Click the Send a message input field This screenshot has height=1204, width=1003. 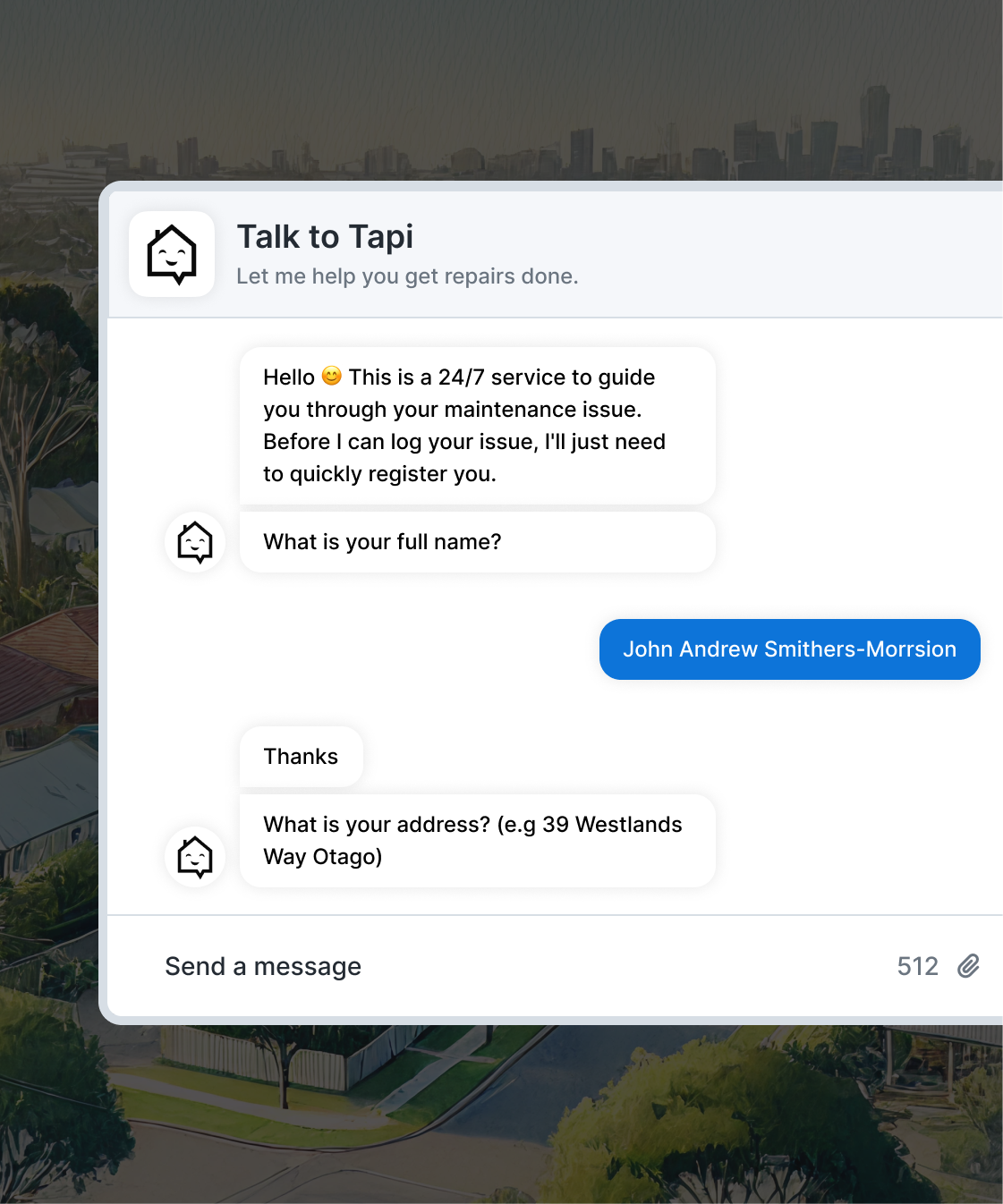[263, 966]
